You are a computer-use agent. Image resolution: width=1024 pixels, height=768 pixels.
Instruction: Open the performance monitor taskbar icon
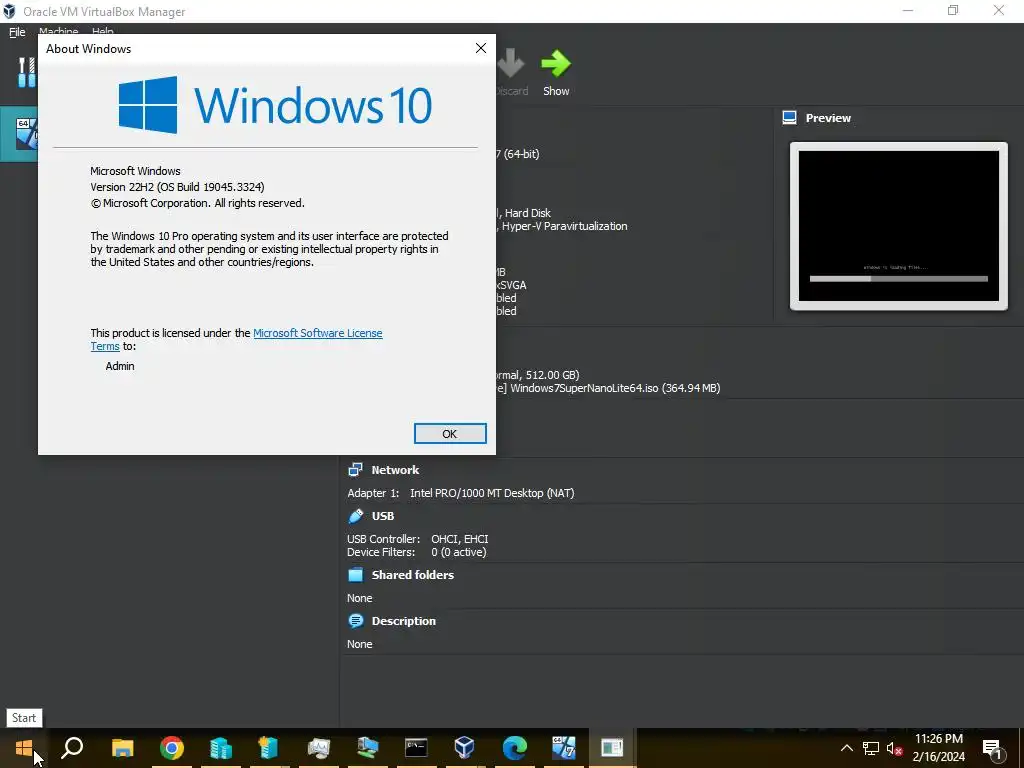click(x=318, y=748)
